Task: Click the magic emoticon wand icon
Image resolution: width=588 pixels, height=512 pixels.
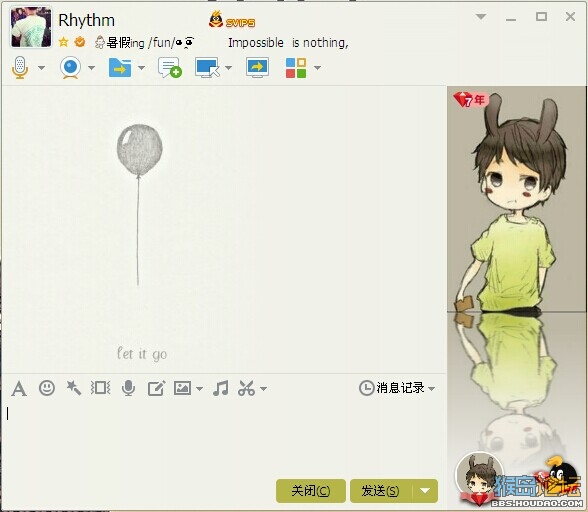Action: pos(74,388)
